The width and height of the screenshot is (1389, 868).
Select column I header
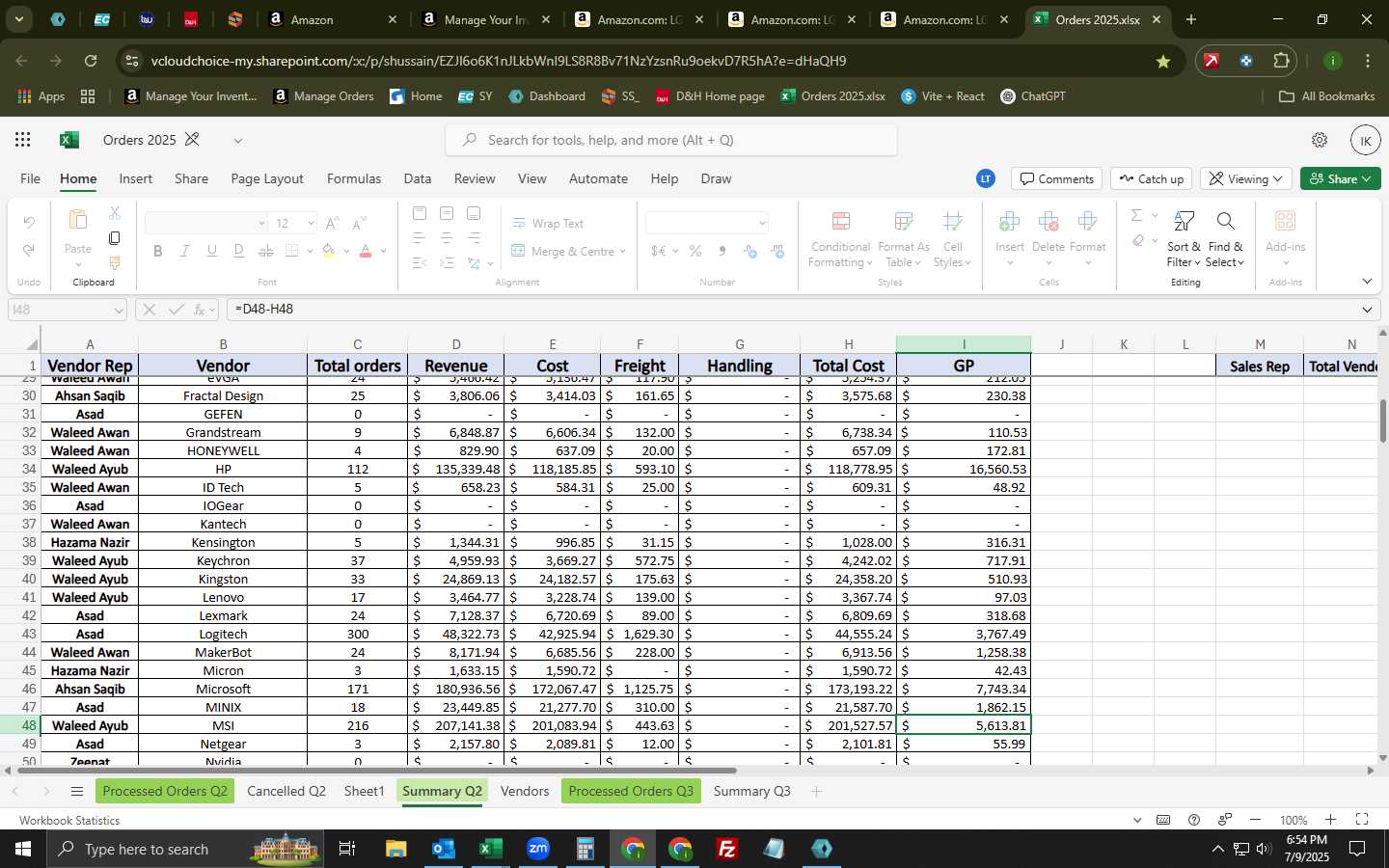click(x=964, y=344)
